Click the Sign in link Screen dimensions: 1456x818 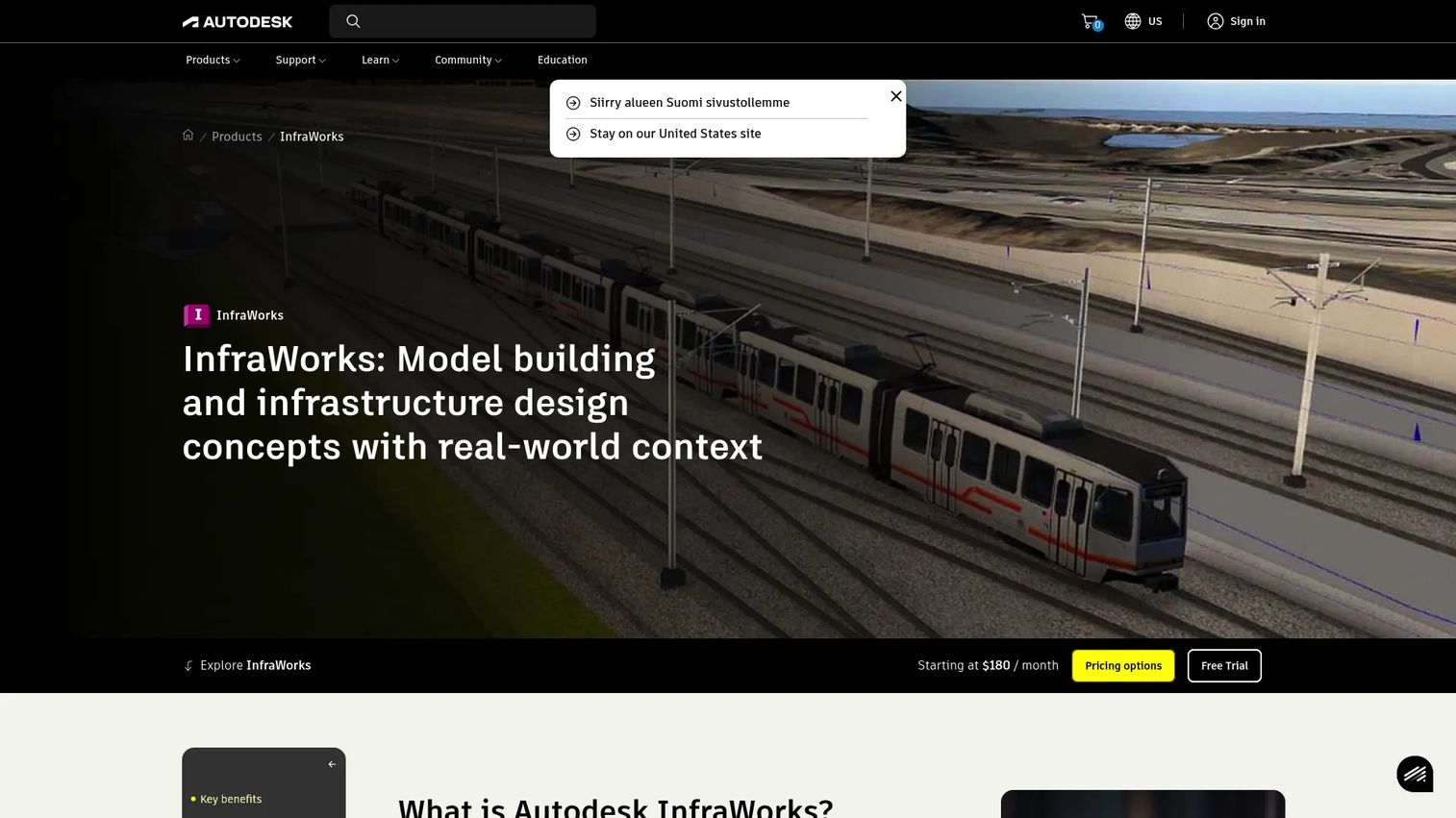[x=1247, y=21]
